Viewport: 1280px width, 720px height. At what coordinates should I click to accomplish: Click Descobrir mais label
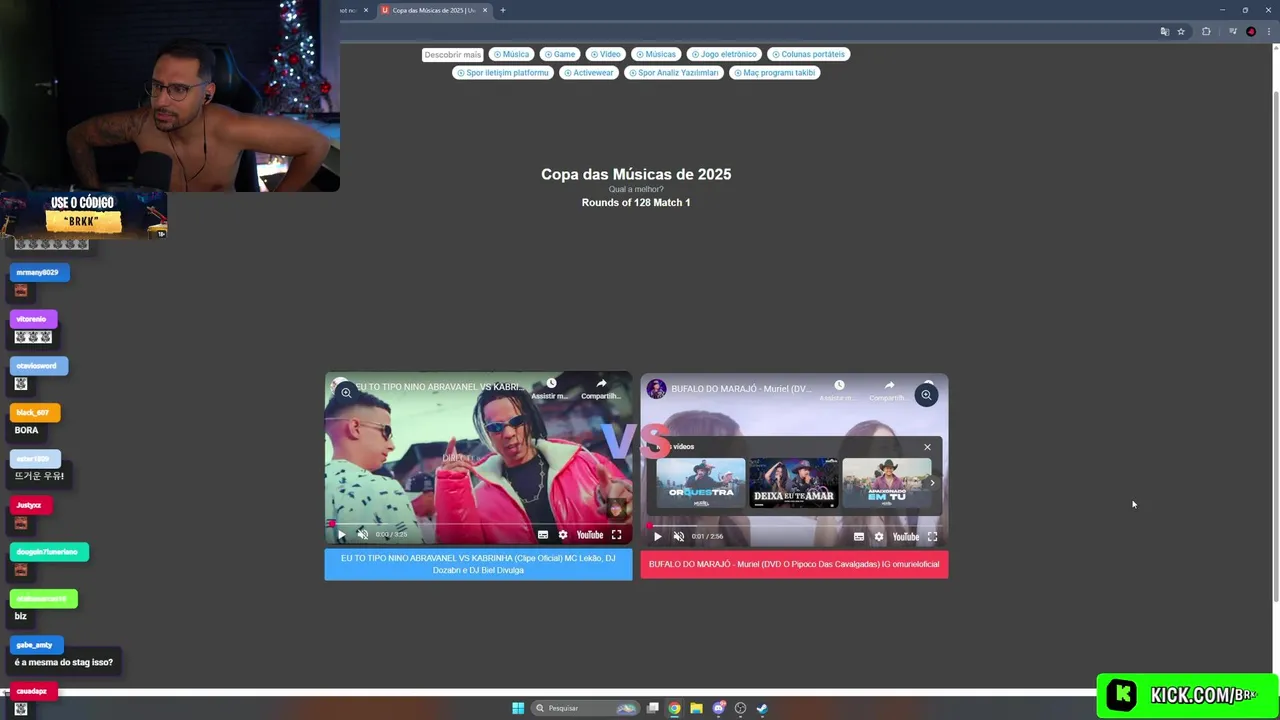pos(452,55)
